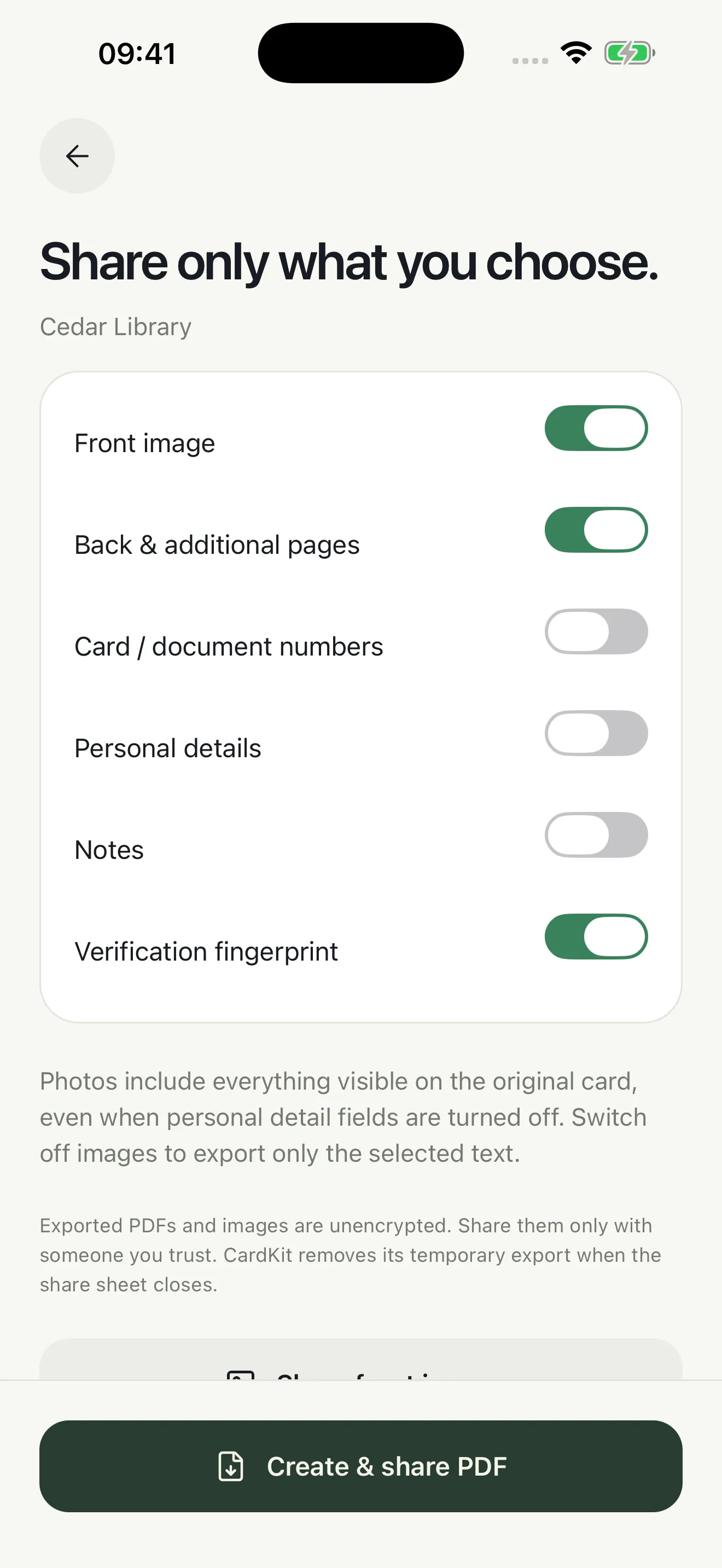Screen dimensions: 722x1568
Task: Tap the Personal details label
Action: tap(167, 748)
